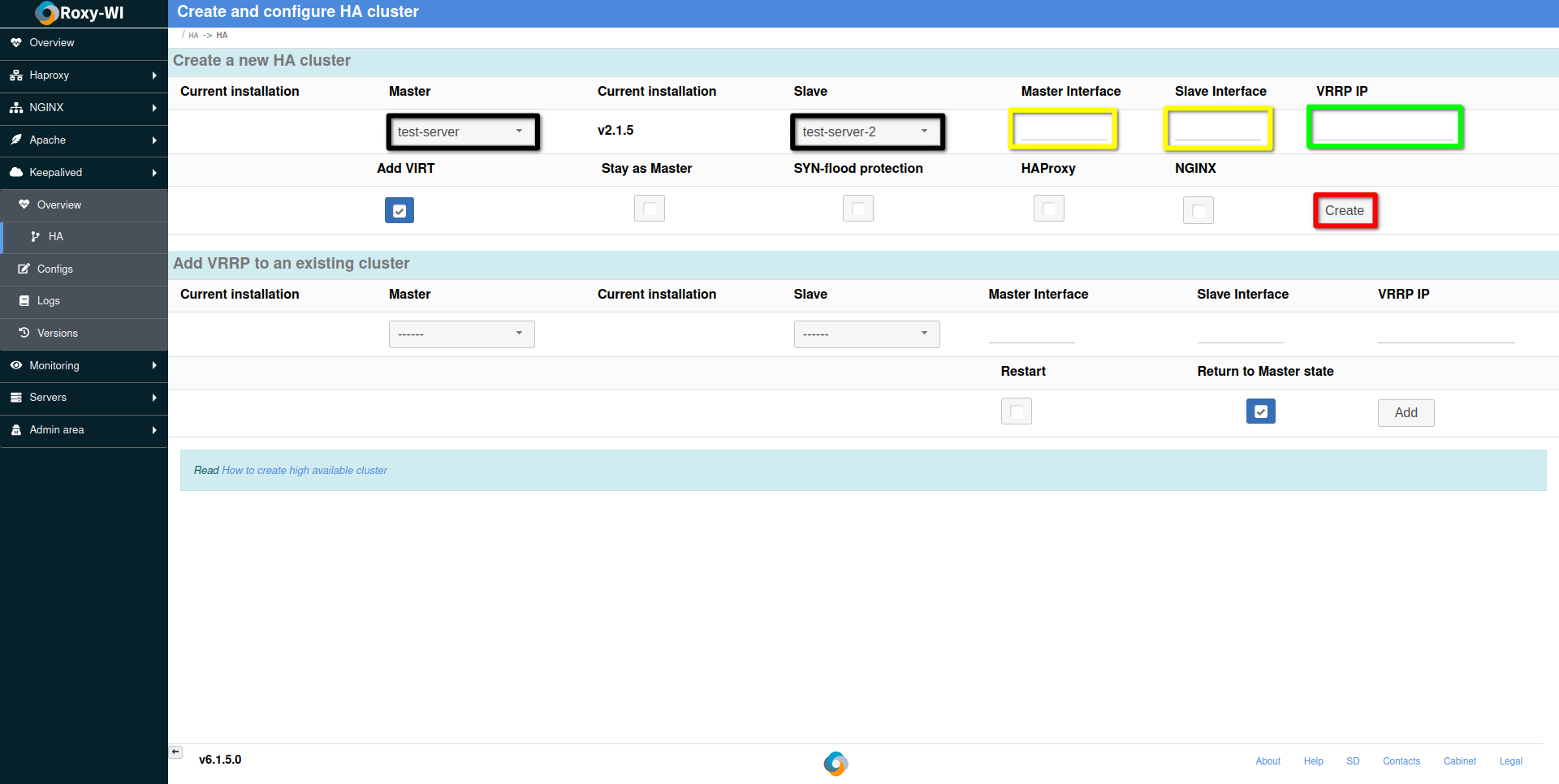Collapse the sidebar with the arrow icon
Screen dimensions: 1559x784
[x=175, y=752]
